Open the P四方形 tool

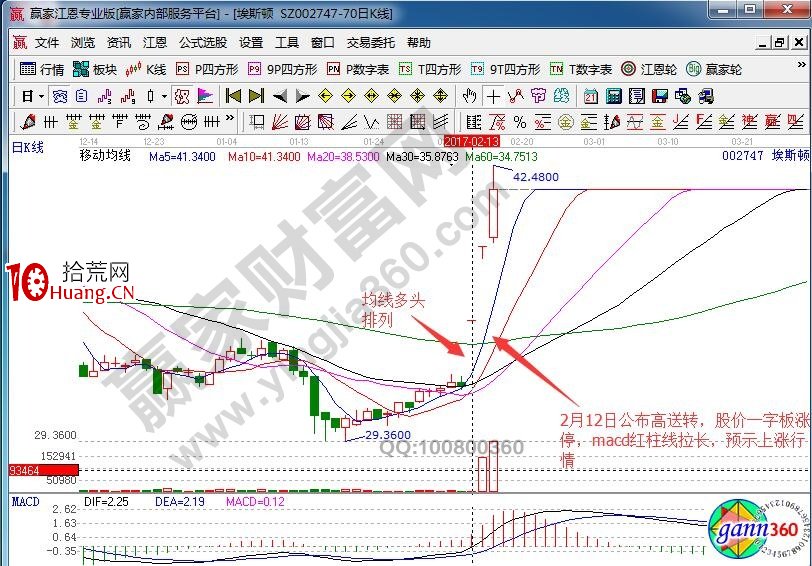(207, 69)
